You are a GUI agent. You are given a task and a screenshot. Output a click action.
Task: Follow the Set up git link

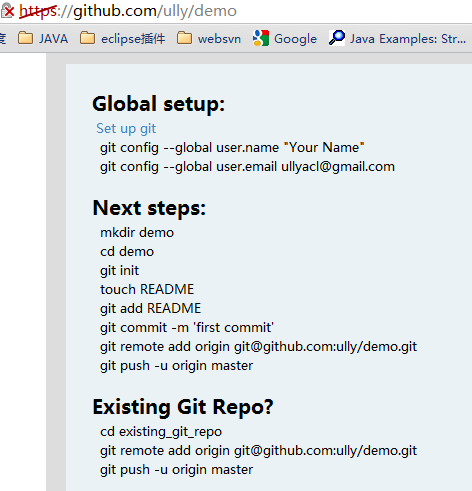126,128
